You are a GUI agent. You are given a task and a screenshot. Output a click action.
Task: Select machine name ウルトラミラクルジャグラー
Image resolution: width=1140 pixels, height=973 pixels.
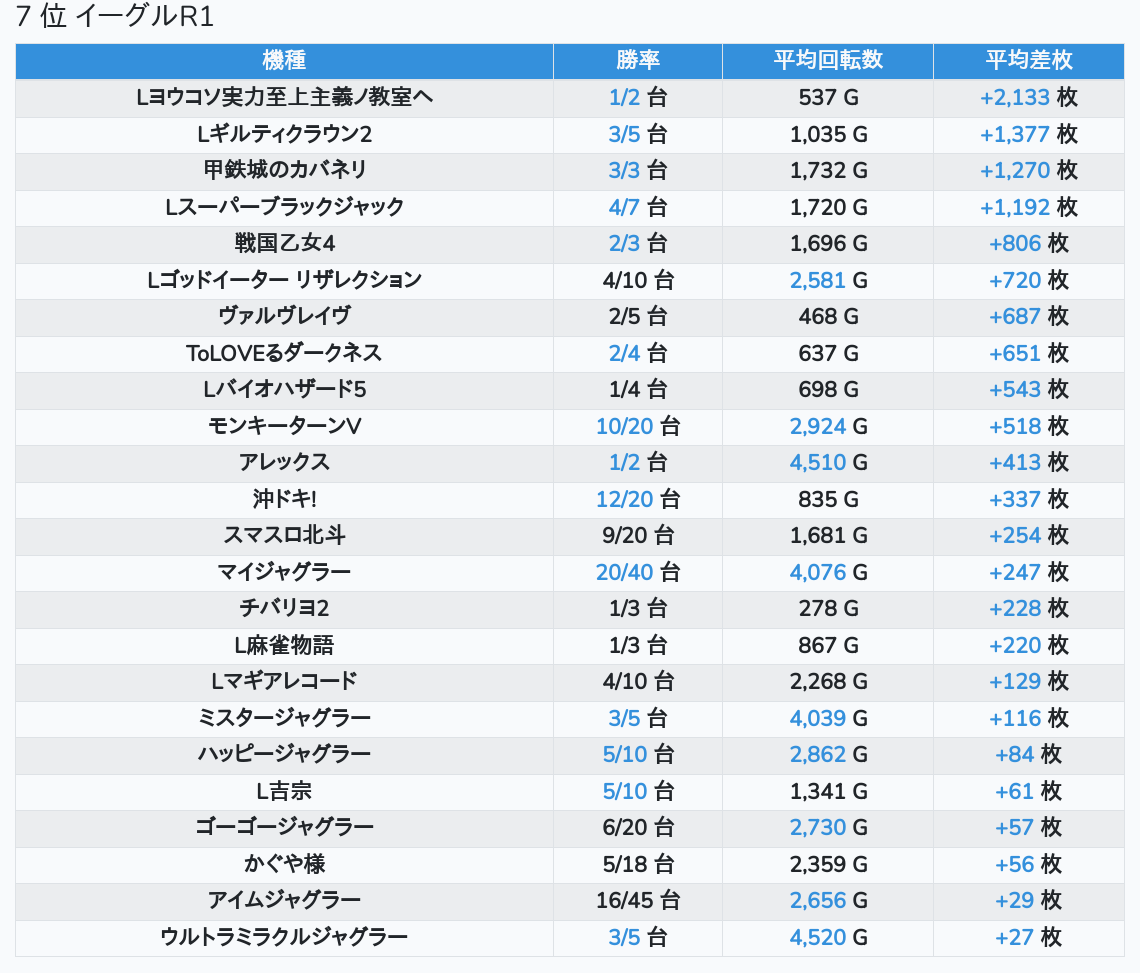pos(284,938)
